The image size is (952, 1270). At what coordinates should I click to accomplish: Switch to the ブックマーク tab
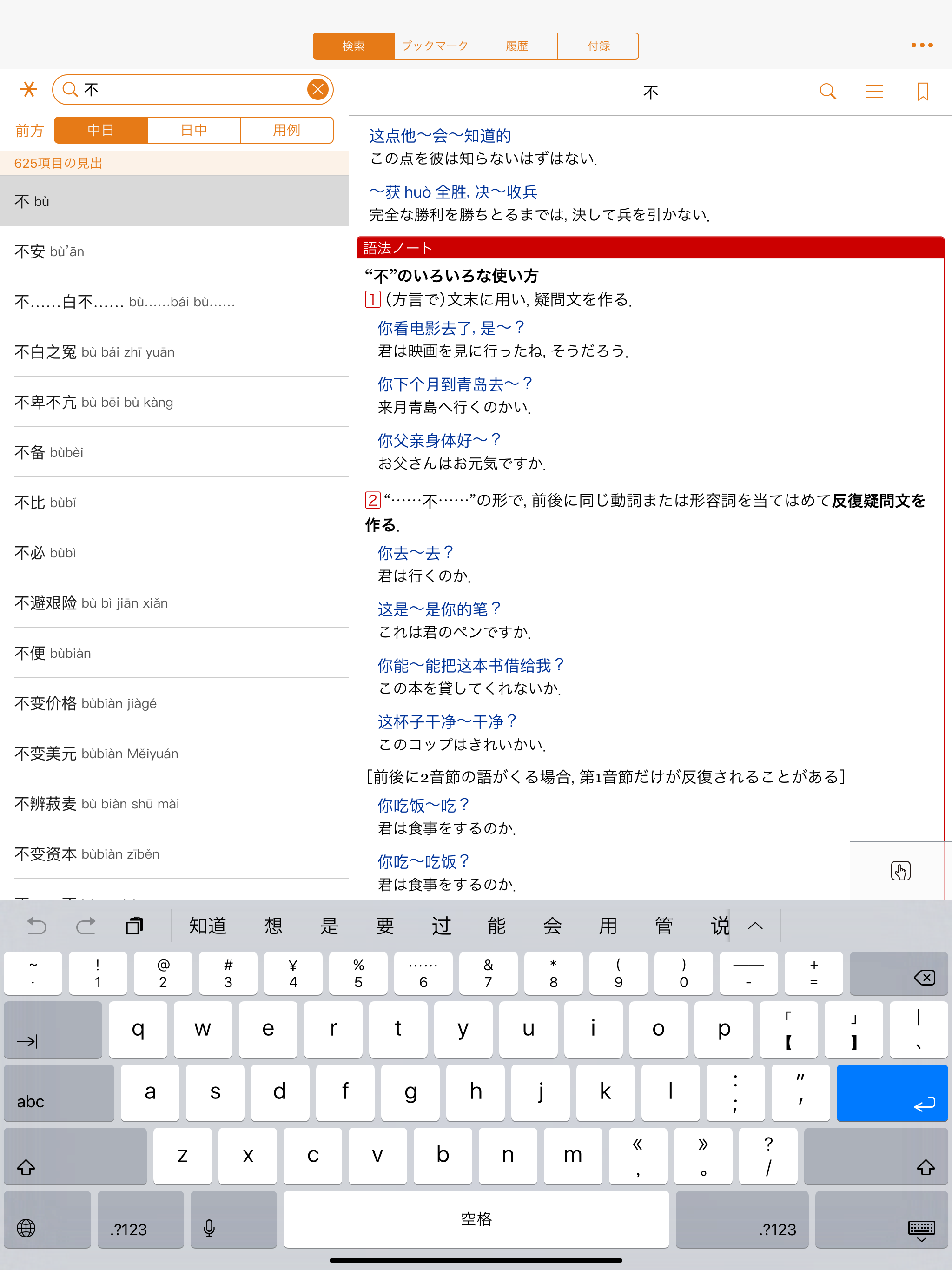pyautogui.click(x=435, y=46)
